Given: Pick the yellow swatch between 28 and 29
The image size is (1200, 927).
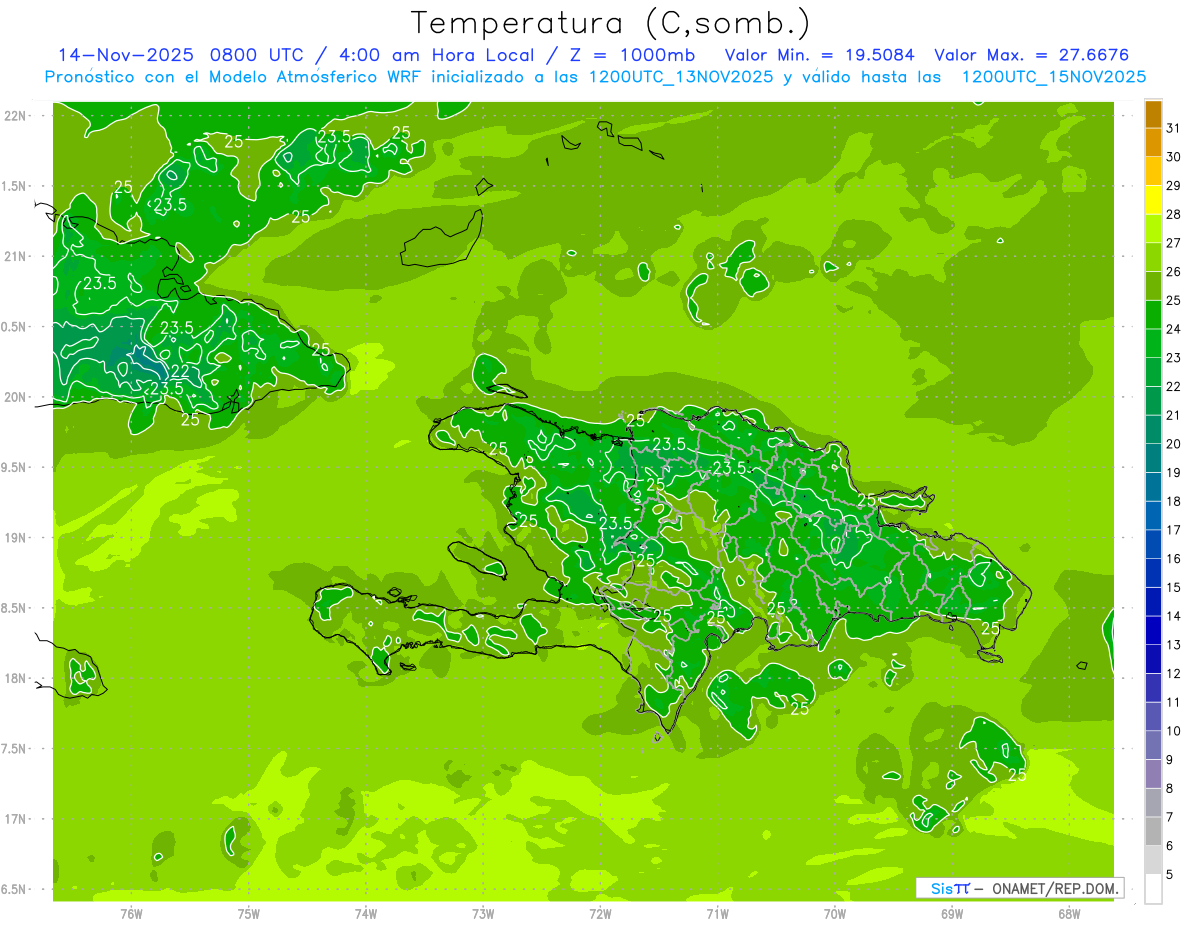Looking at the screenshot, I should [x=1153, y=201].
